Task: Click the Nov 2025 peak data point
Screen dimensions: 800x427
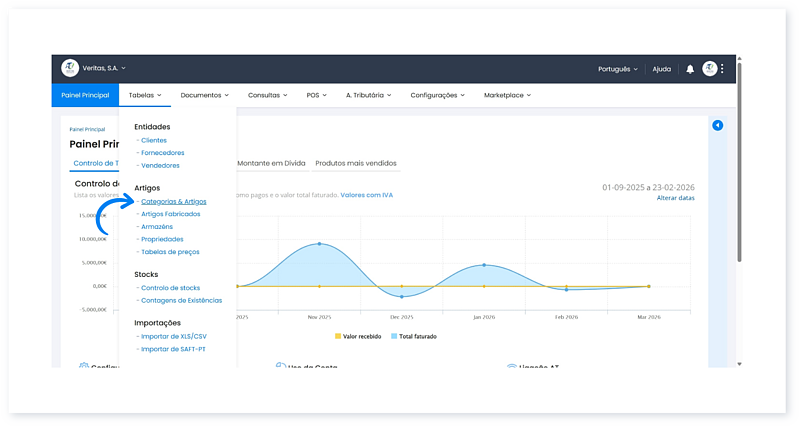Action: (x=319, y=244)
